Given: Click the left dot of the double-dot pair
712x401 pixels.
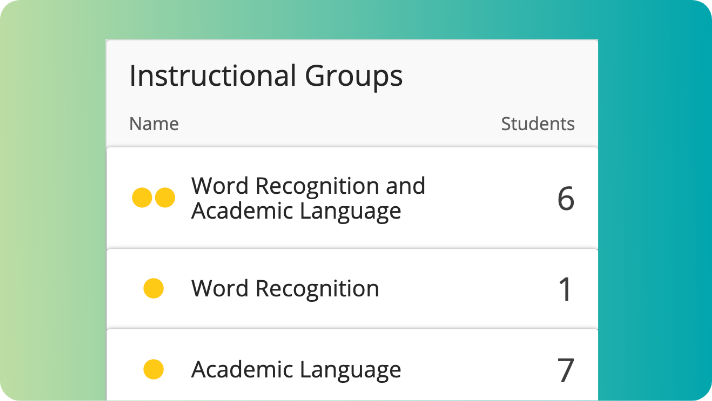Looking at the screenshot, I should point(143,198).
